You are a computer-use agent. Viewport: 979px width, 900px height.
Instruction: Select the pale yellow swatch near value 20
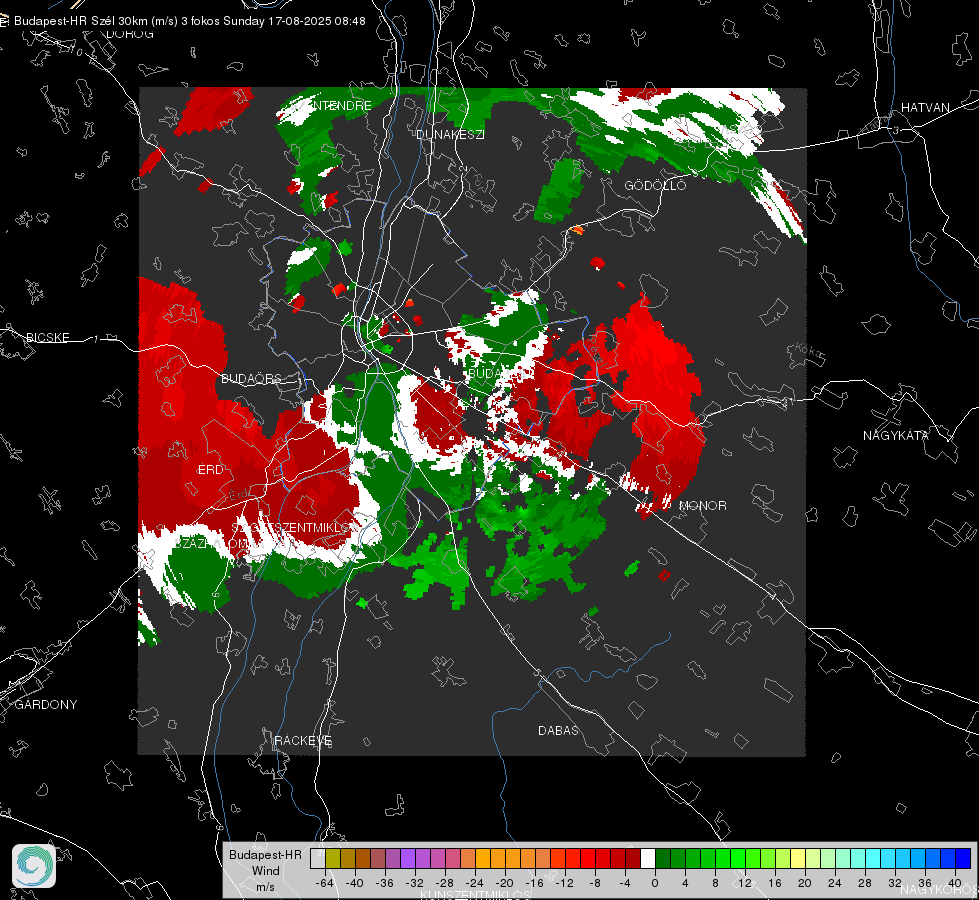[x=798, y=858]
